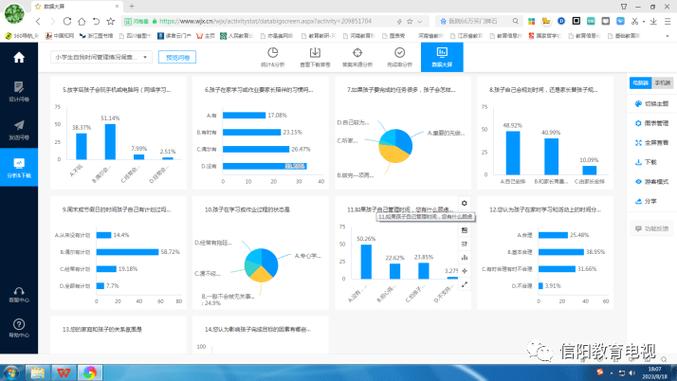Click the 17.08% bar in question 6 chart
This screenshot has width=677, height=381.
[244, 115]
